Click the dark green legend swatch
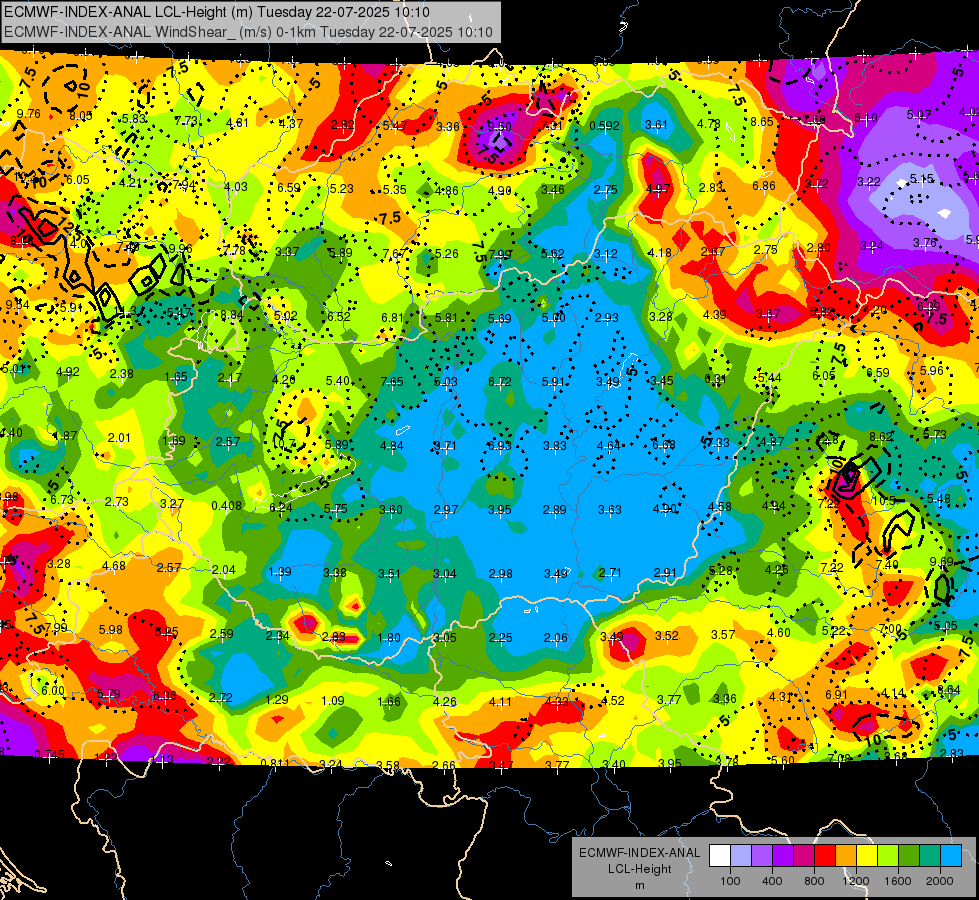 pos(909,856)
